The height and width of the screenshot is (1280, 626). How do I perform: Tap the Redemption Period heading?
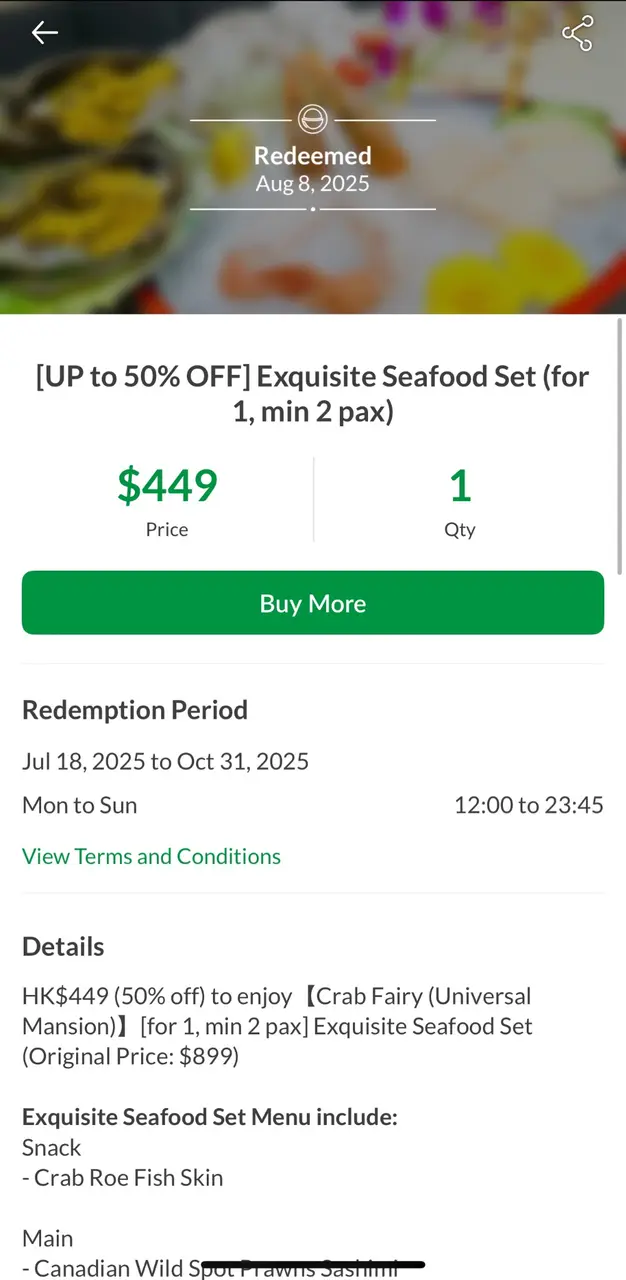(135, 710)
